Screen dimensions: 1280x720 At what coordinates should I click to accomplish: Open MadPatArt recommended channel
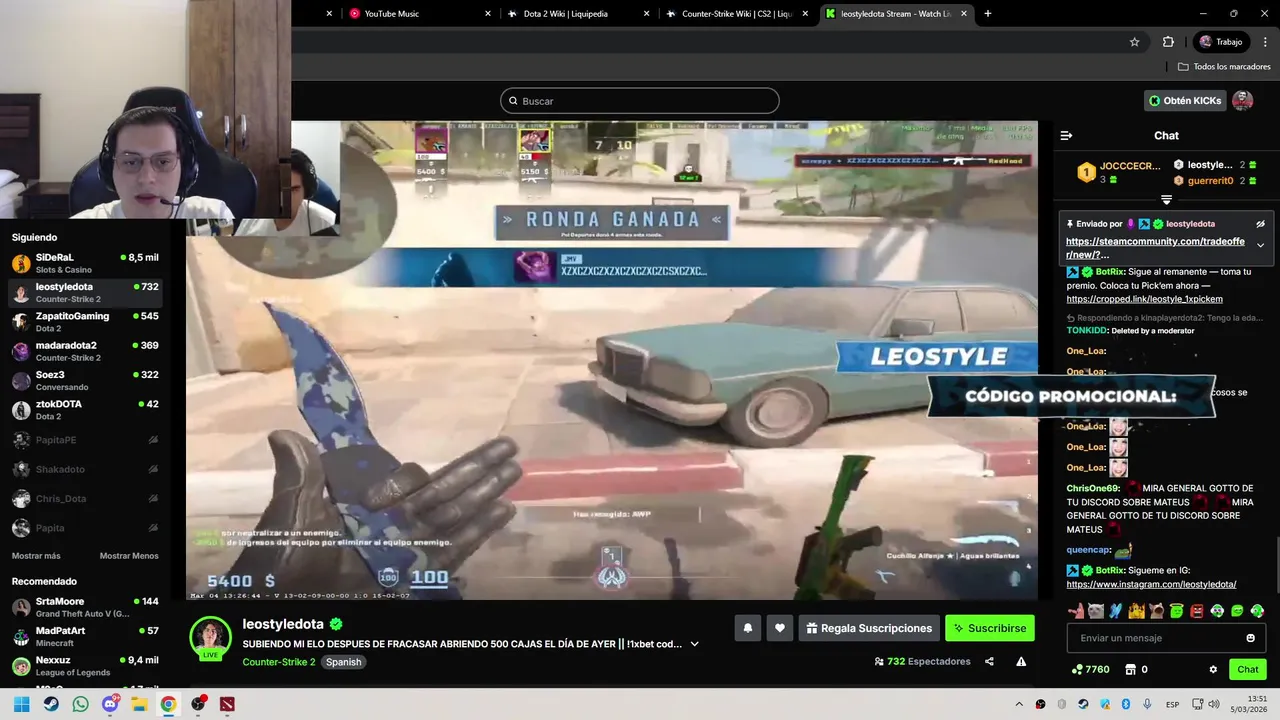click(x=85, y=637)
